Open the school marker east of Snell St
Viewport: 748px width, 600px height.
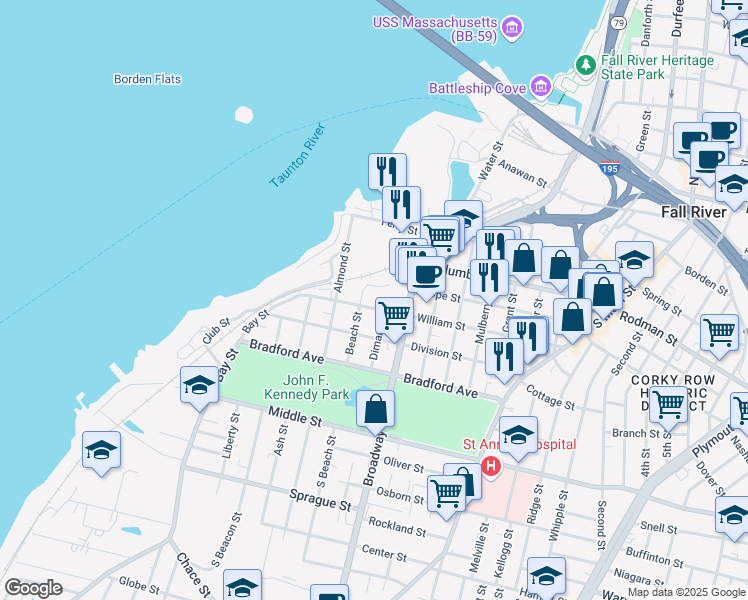pos(734,518)
